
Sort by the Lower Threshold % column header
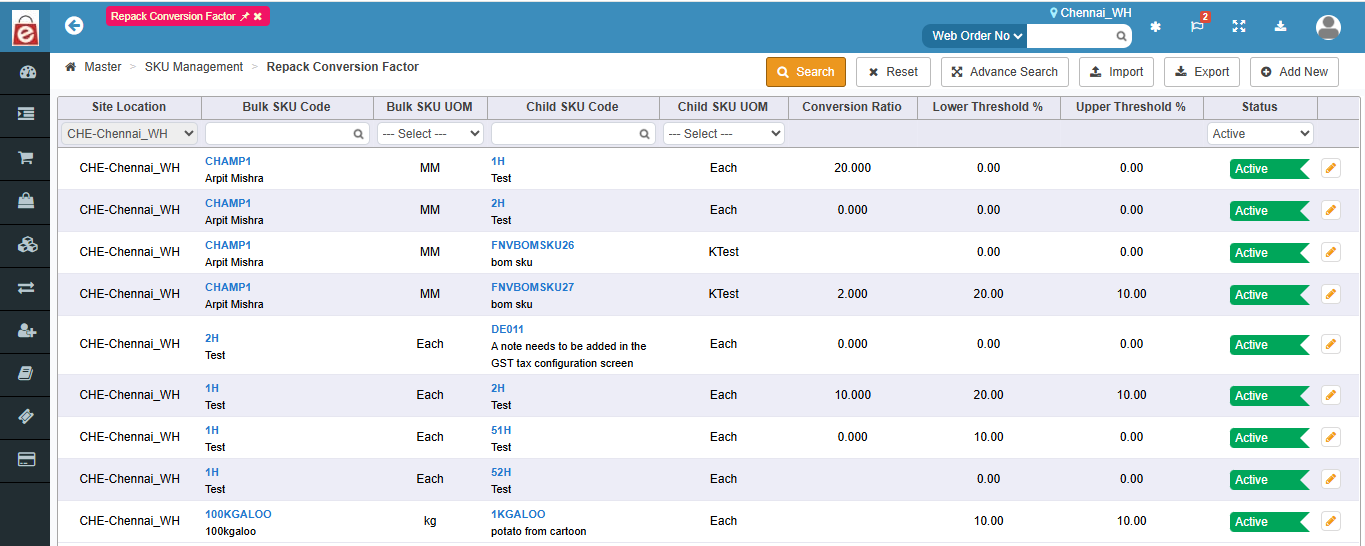988,107
